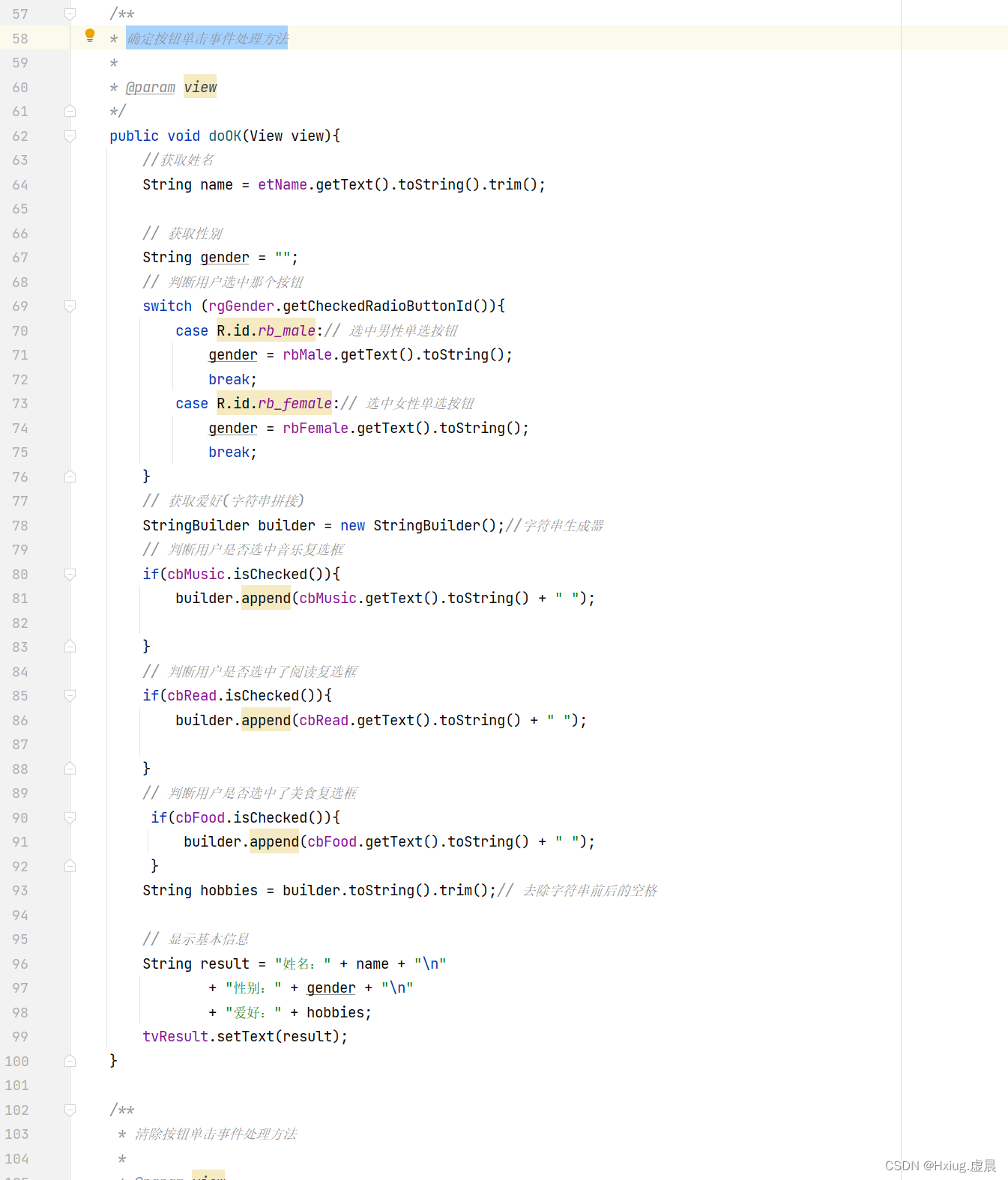Image resolution: width=1008 pixels, height=1180 pixels.
Task: Click the highlighted append call on line 86
Action: point(266,720)
